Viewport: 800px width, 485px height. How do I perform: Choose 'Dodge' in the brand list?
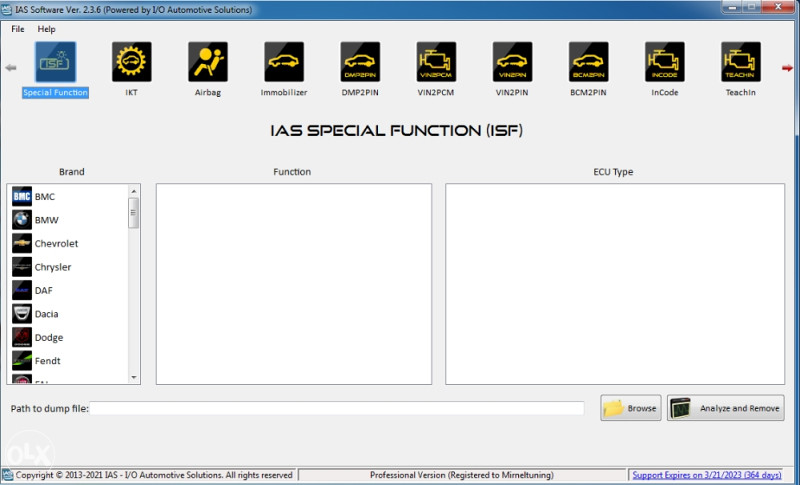coord(49,338)
